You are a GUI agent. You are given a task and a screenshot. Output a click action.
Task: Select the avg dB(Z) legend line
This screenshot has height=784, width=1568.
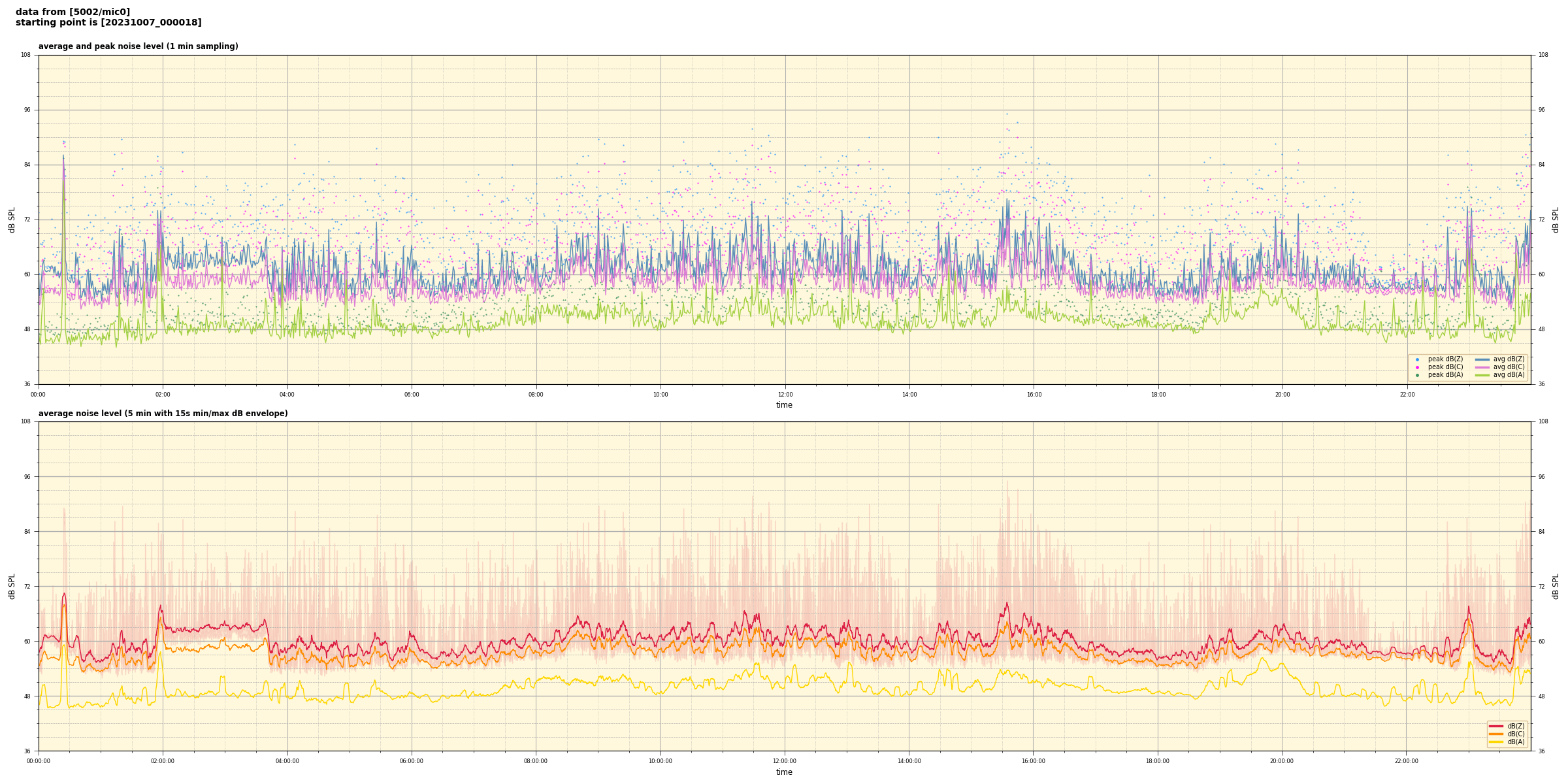[1482, 359]
